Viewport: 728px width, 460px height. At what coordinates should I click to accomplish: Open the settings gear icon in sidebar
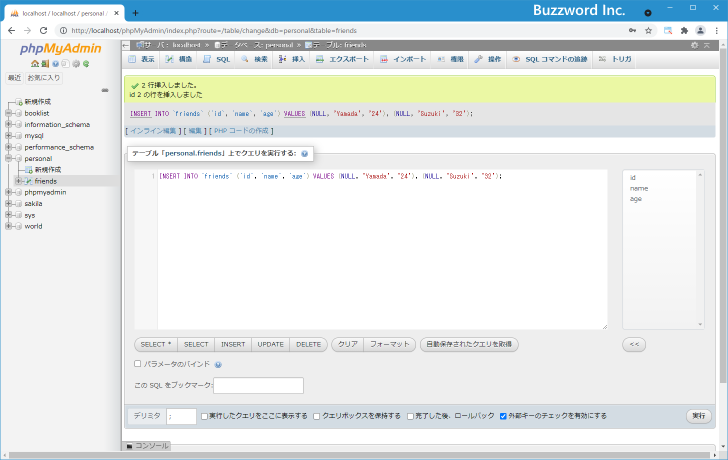point(74,63)
